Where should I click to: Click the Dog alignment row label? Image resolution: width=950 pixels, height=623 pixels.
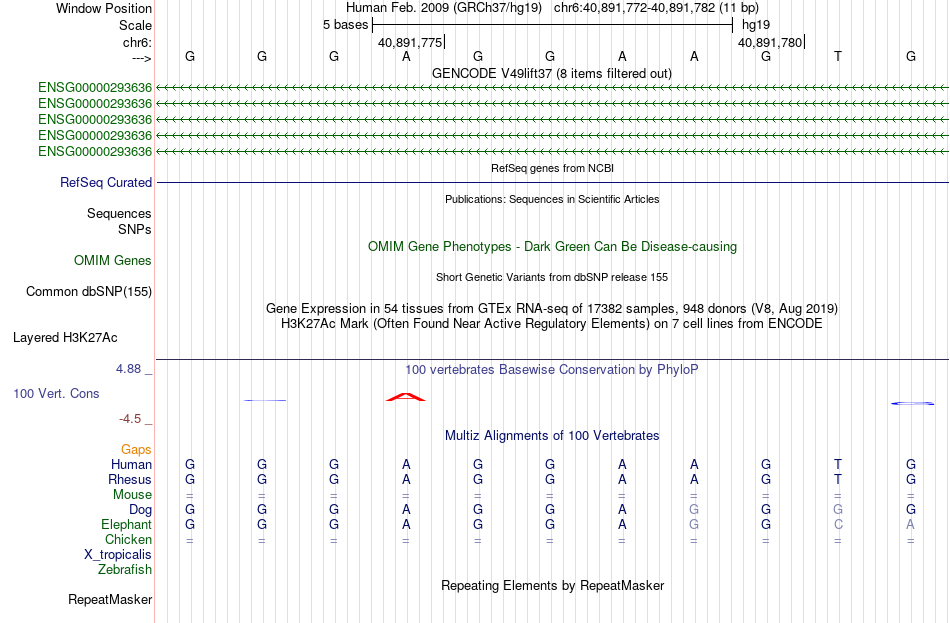click(140, 510)
